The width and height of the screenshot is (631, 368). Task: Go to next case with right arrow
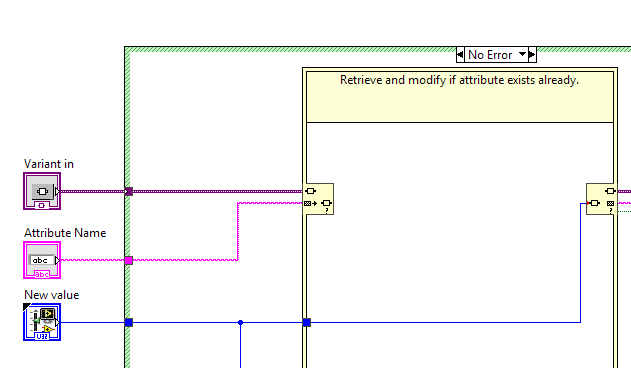532,54
